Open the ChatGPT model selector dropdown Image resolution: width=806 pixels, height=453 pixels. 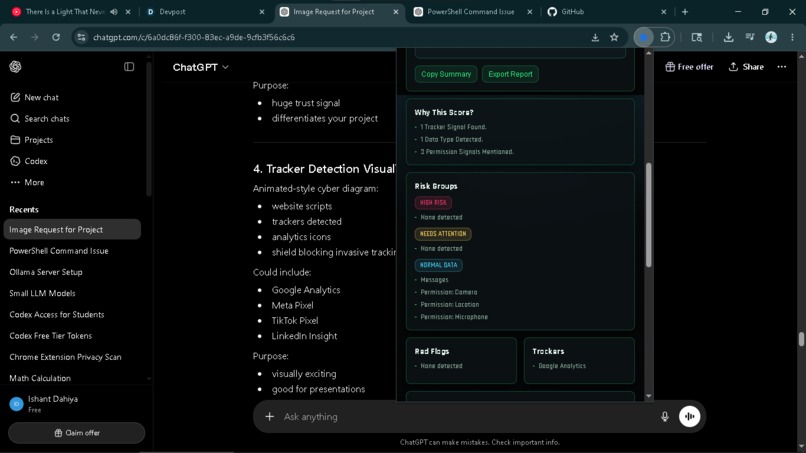point(200,67)
